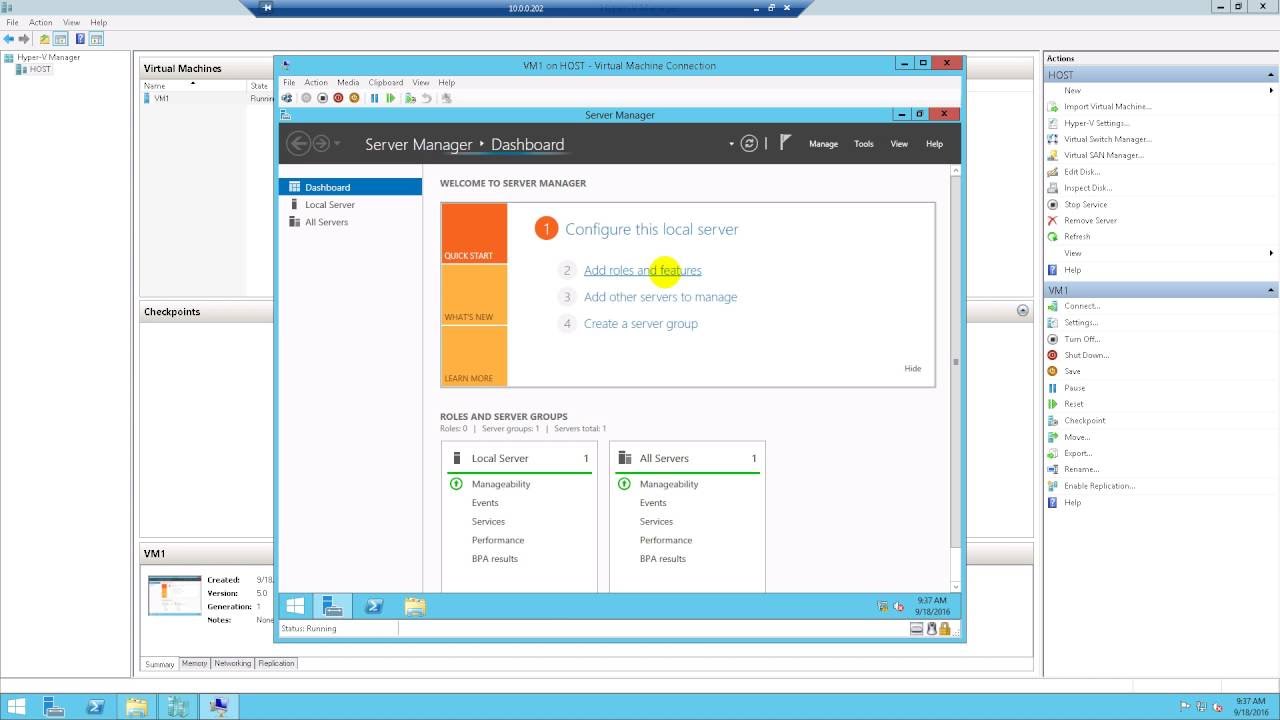Click host taskbar PowerShell icon
The image size is (1280, 720).
(x=96, y=707)
